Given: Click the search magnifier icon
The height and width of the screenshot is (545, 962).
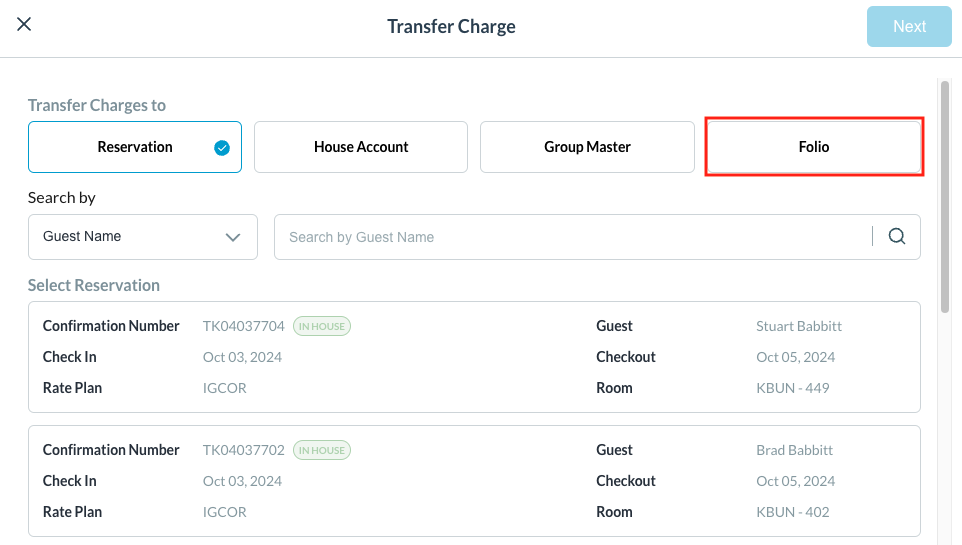Looking at the screenshot, I should pos(897,237).
